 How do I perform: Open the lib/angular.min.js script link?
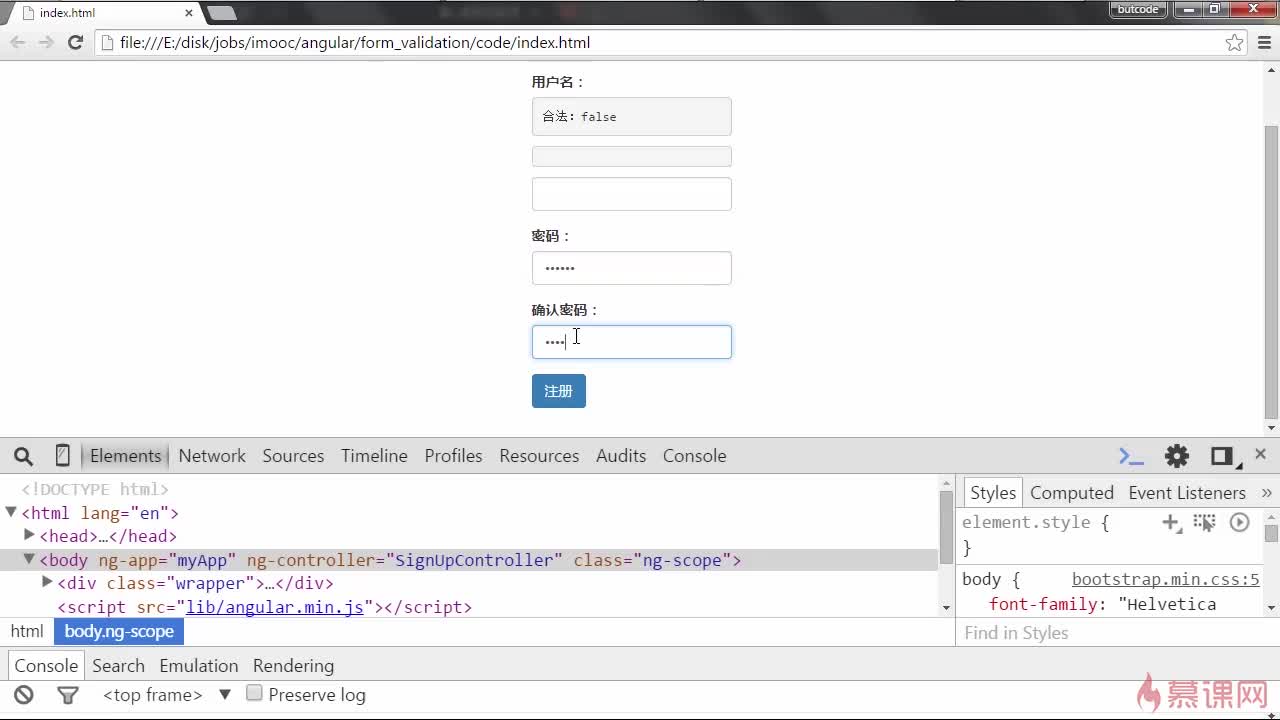pos(275,607)
